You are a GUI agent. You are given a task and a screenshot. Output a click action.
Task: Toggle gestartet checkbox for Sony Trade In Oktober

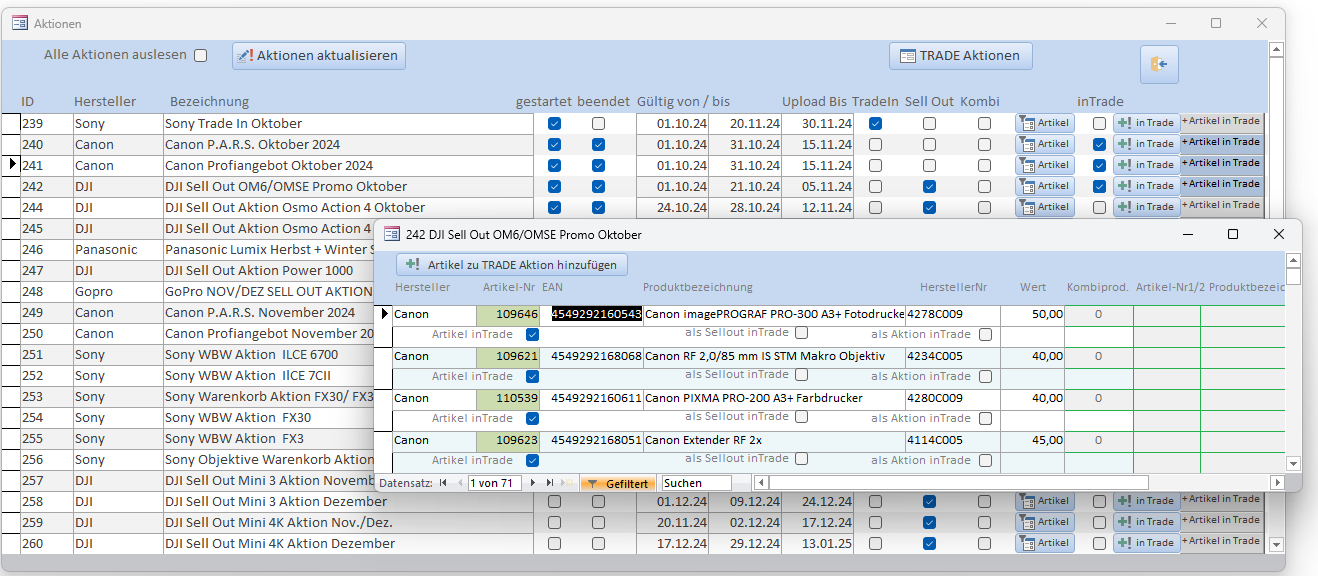point(554,124)
